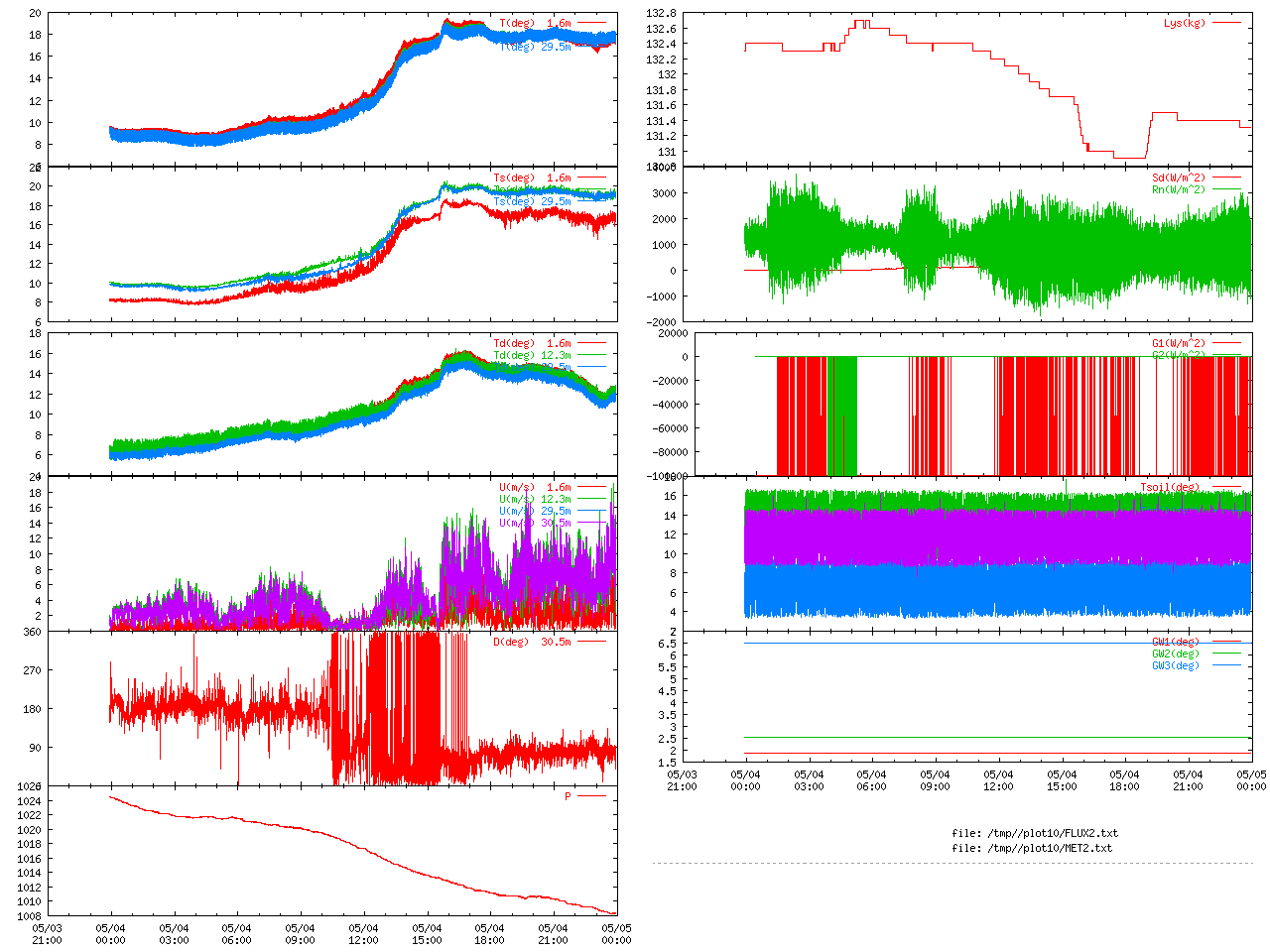Viewport: 1270px width, 952px height.
Task: Select the GW3(deg) legend entry
Action: click(x=1175, y=665)
